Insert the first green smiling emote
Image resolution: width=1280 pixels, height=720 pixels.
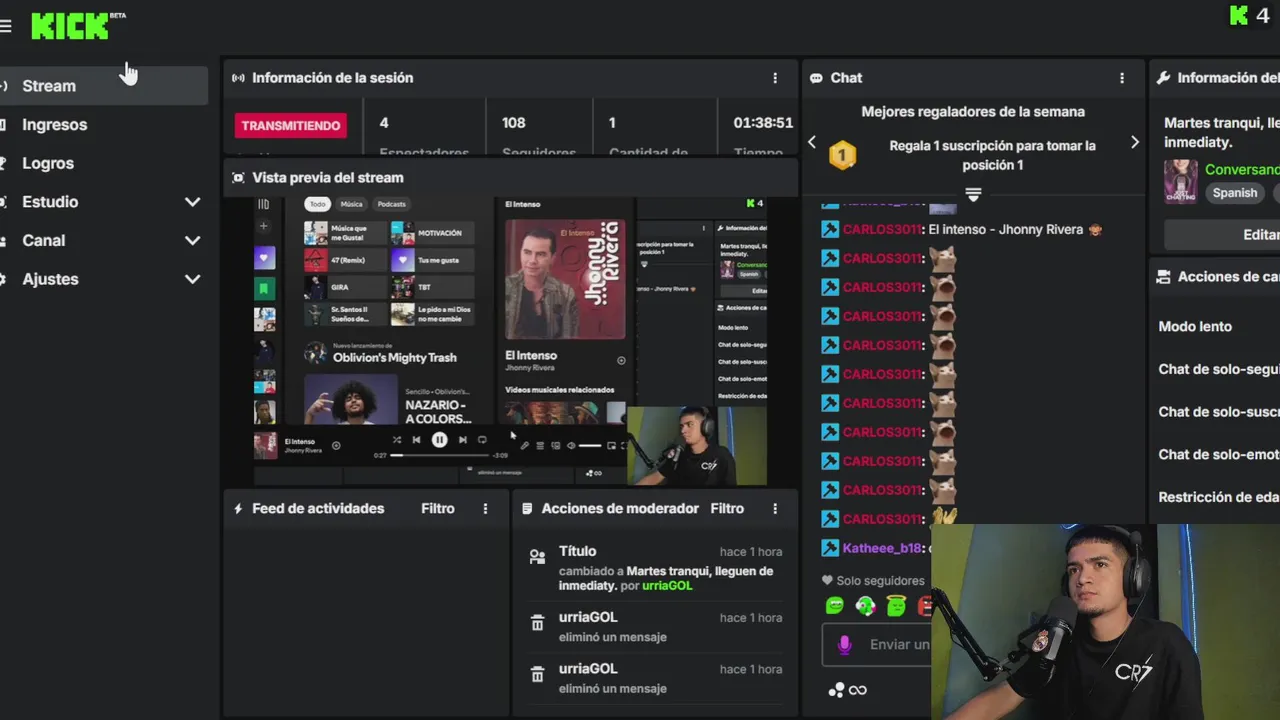coord(835,605)
